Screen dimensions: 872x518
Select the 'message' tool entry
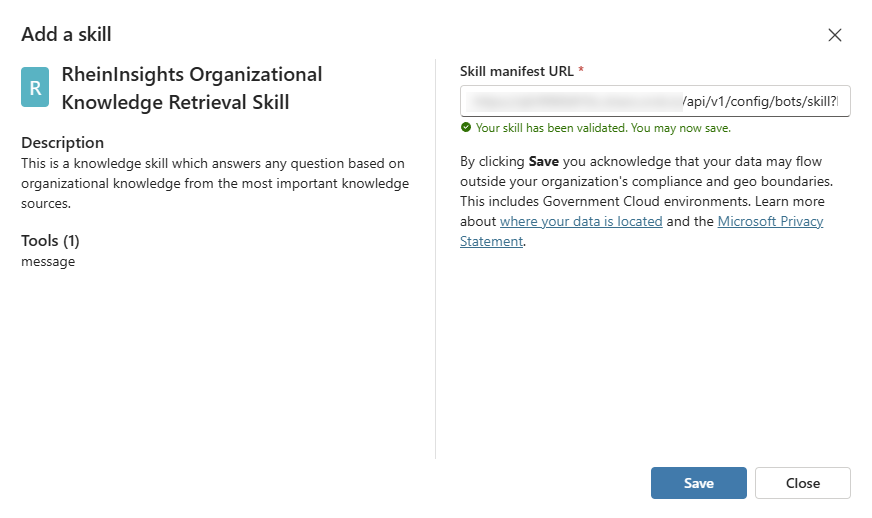[48, 262]
